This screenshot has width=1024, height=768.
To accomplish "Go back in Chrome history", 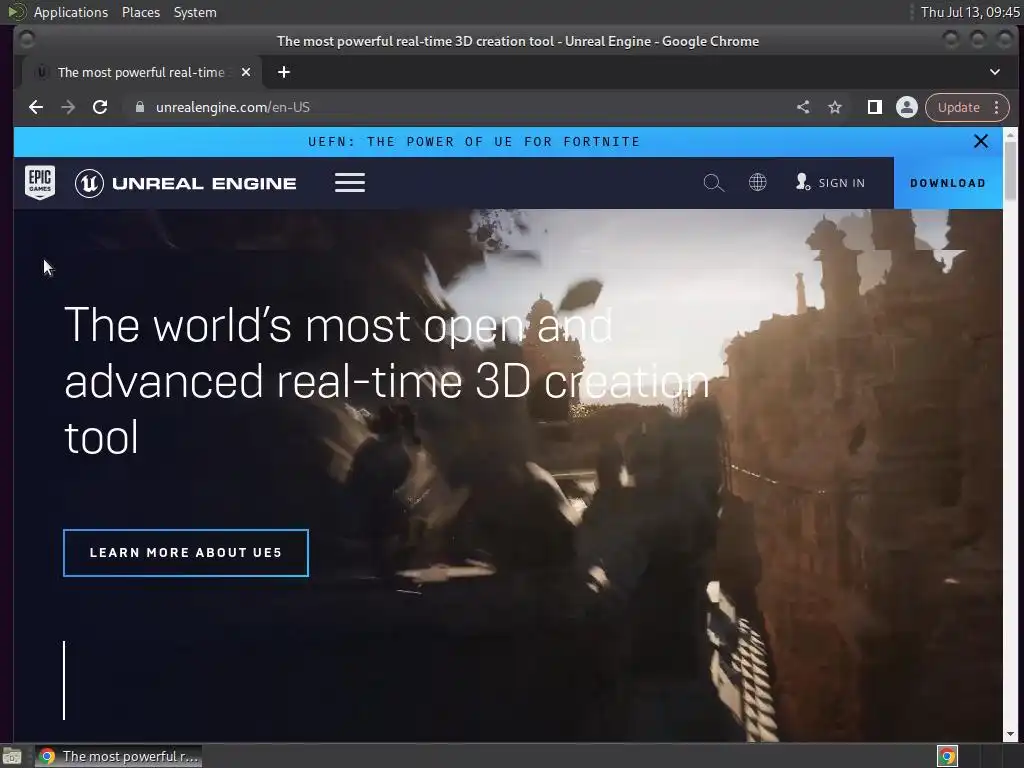I will [36, 107].
